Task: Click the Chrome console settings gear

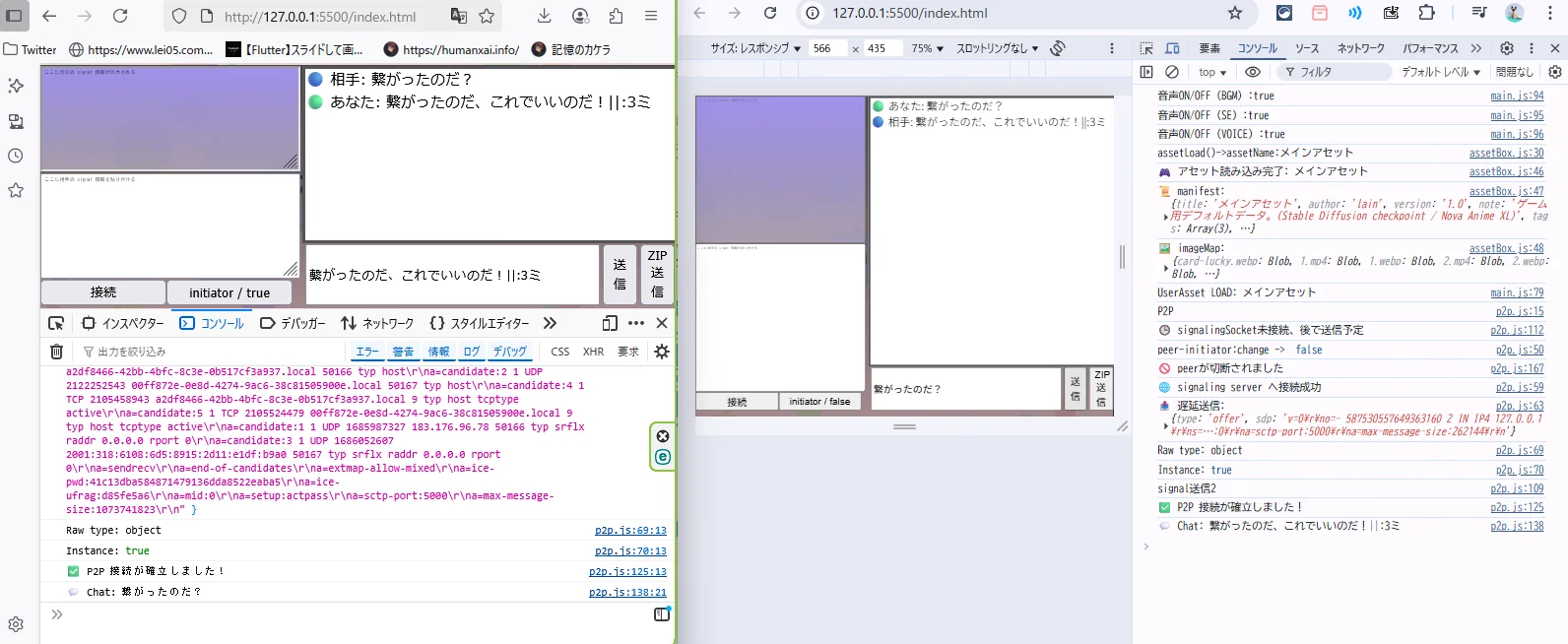Action: (x=1555, y=72)
